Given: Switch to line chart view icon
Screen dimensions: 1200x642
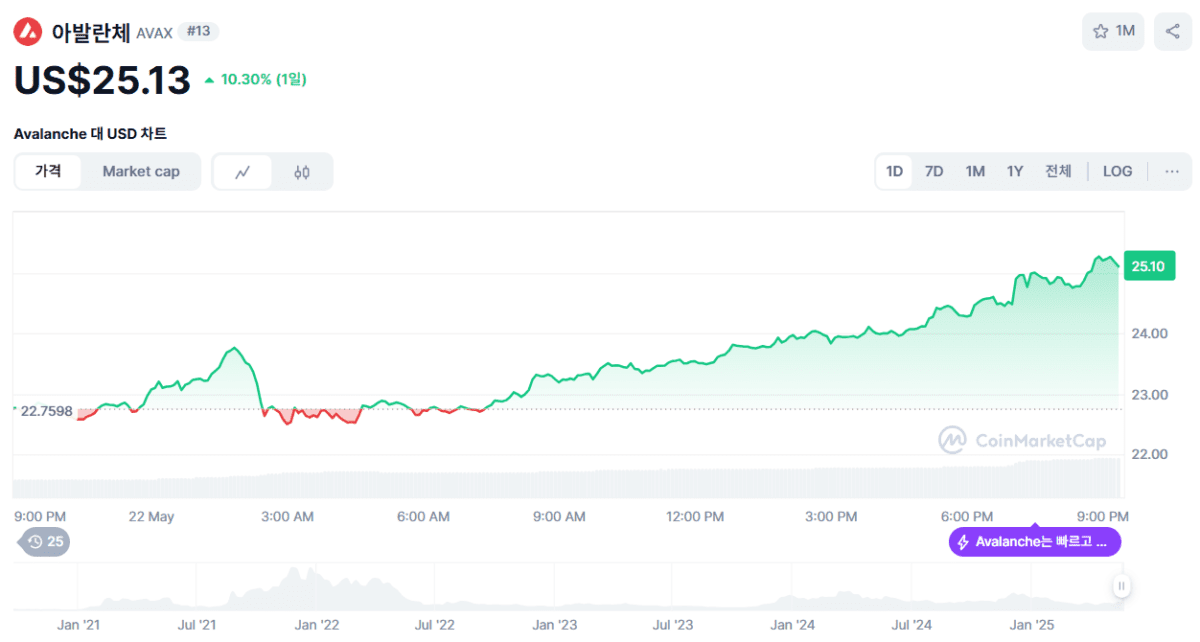Looking at the screenshot, I should pos(243,172).
